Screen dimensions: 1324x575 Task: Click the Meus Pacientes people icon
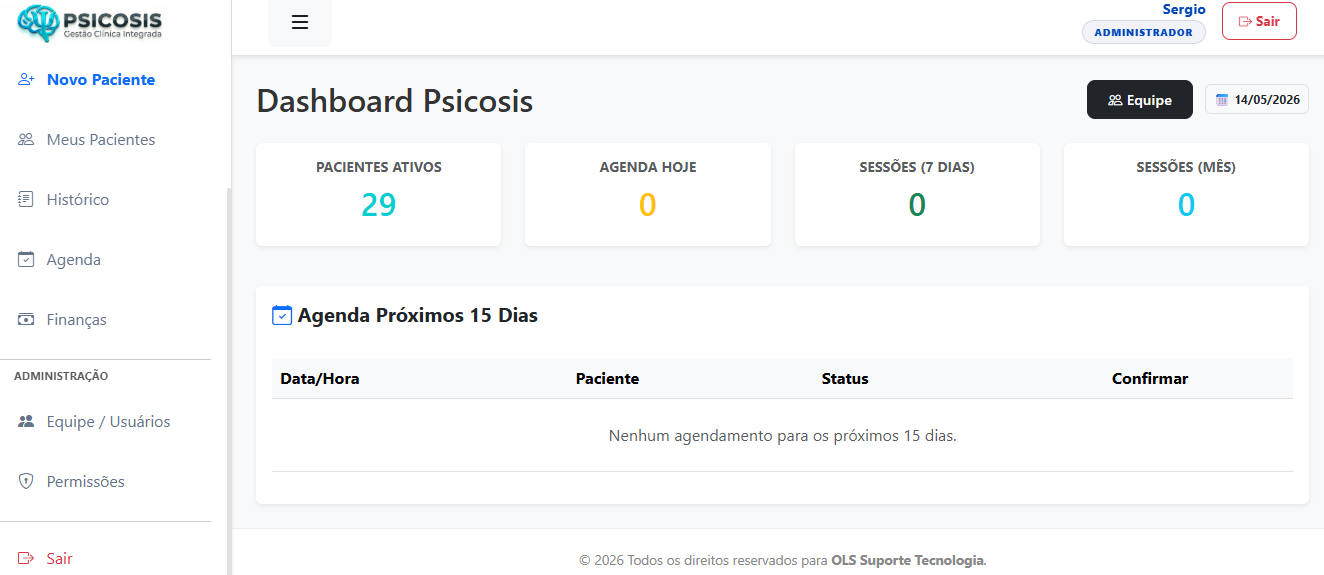27,139
